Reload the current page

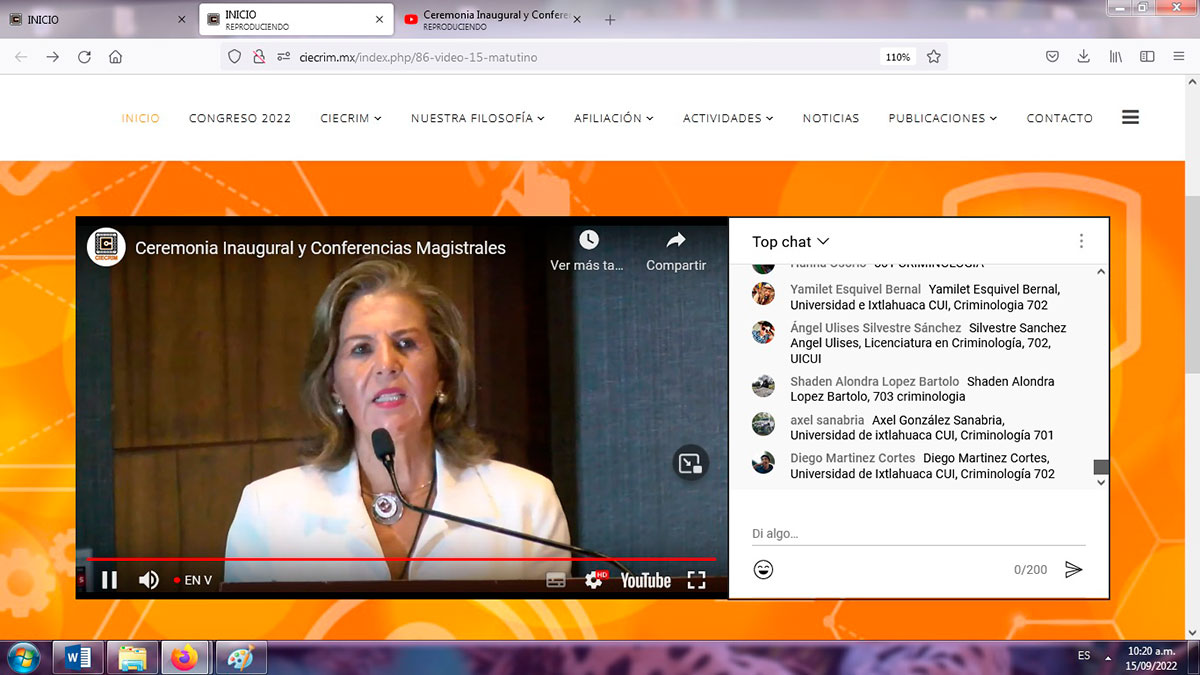(x=84, y=57)
